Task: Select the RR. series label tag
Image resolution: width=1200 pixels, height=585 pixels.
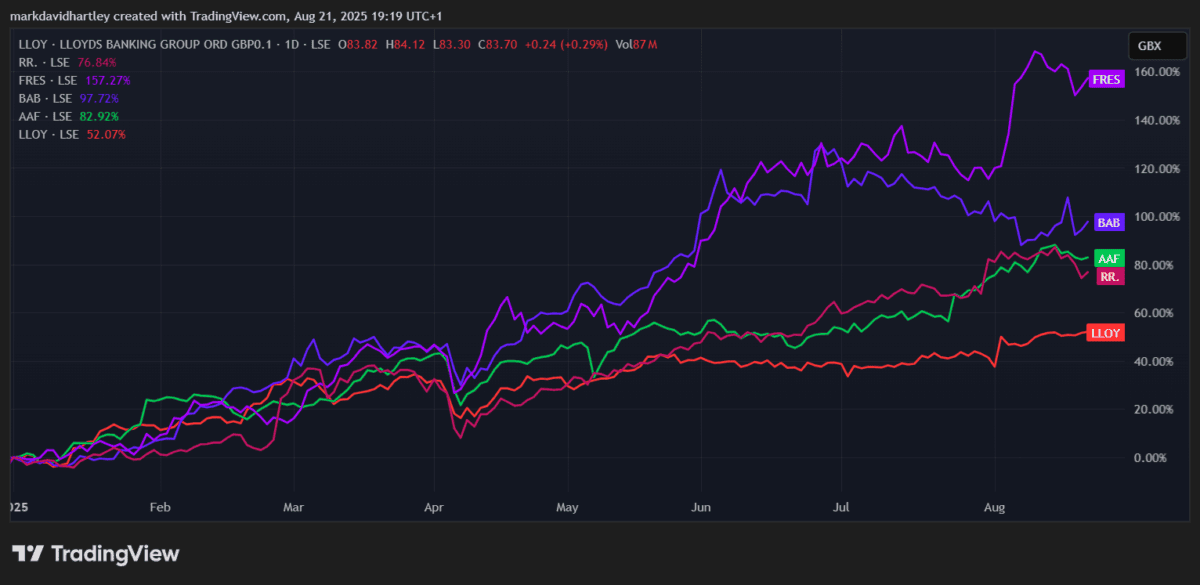Action: 1108,276
